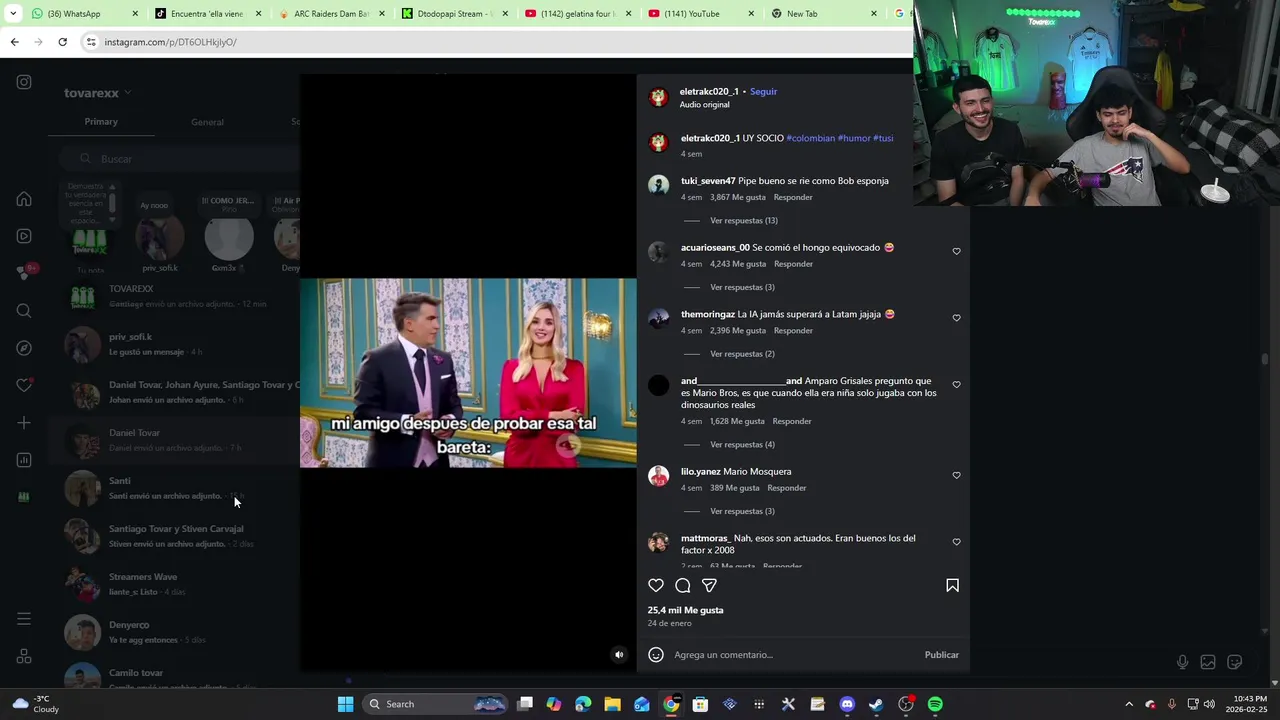The width and height of the screenshot is (1280, 720).
Task: Open the tuki_seven47 profile link
Action: (708, 181)
